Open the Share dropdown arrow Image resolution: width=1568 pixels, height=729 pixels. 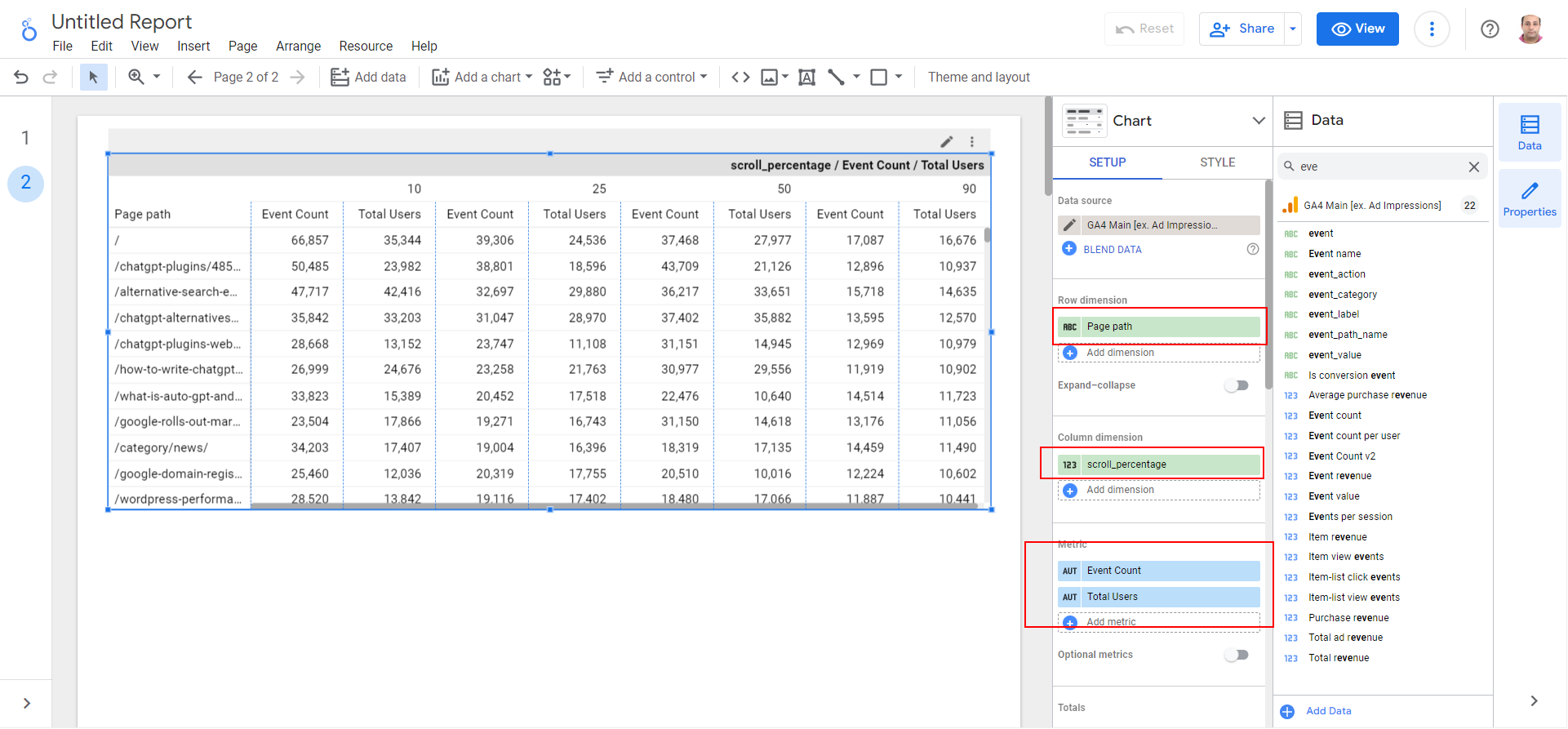(1293, 29)
